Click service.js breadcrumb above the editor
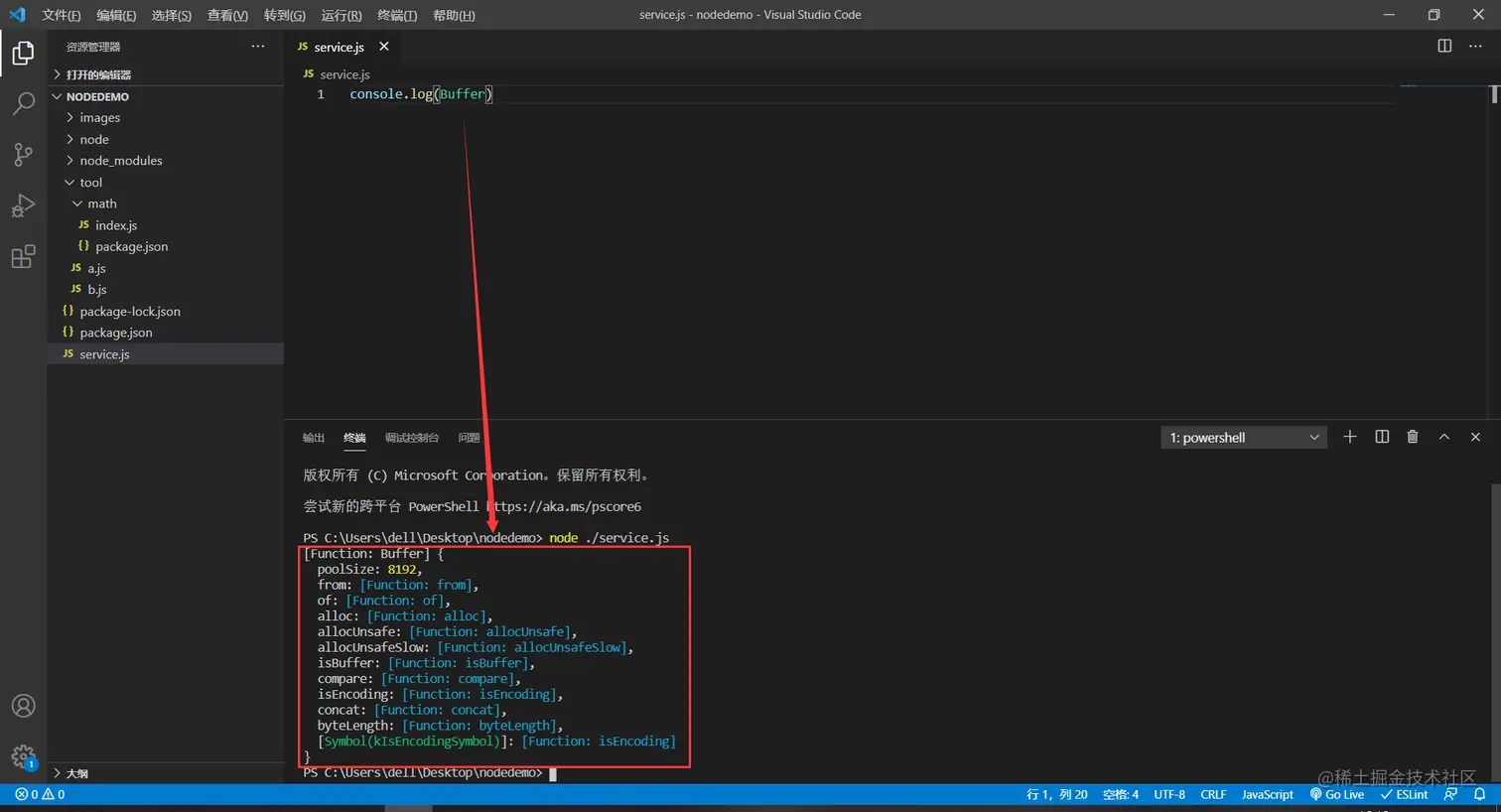1501x812 pixels. [344, 74]
